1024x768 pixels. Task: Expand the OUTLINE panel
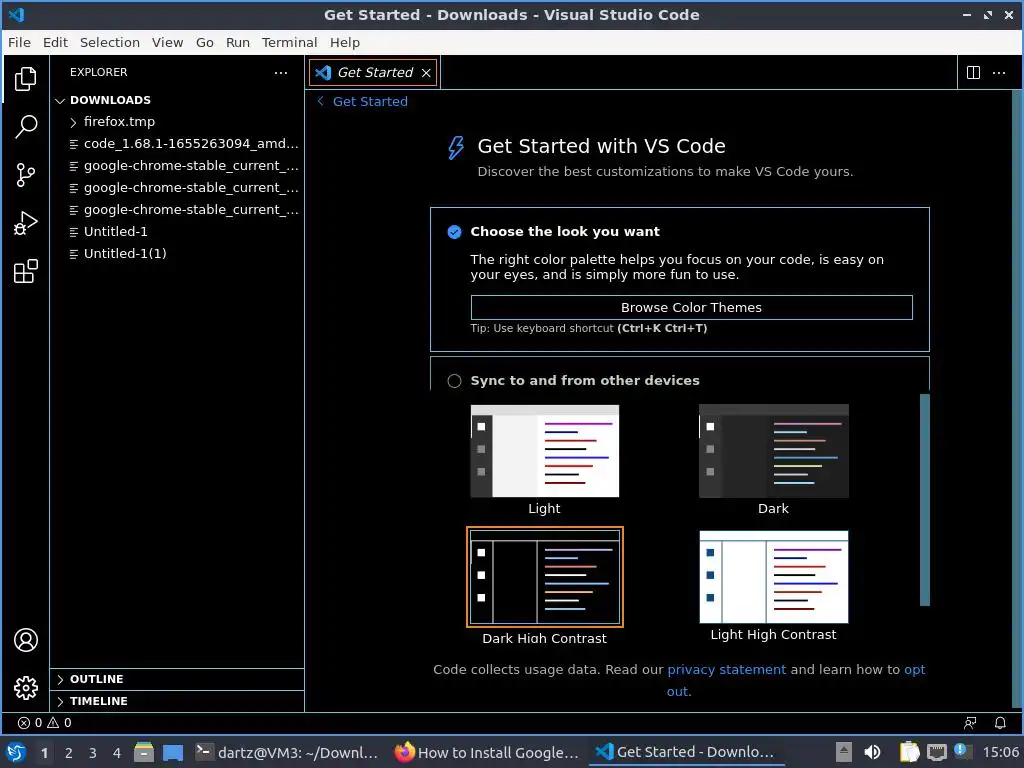pyautogui.click(x=177, y=679)
